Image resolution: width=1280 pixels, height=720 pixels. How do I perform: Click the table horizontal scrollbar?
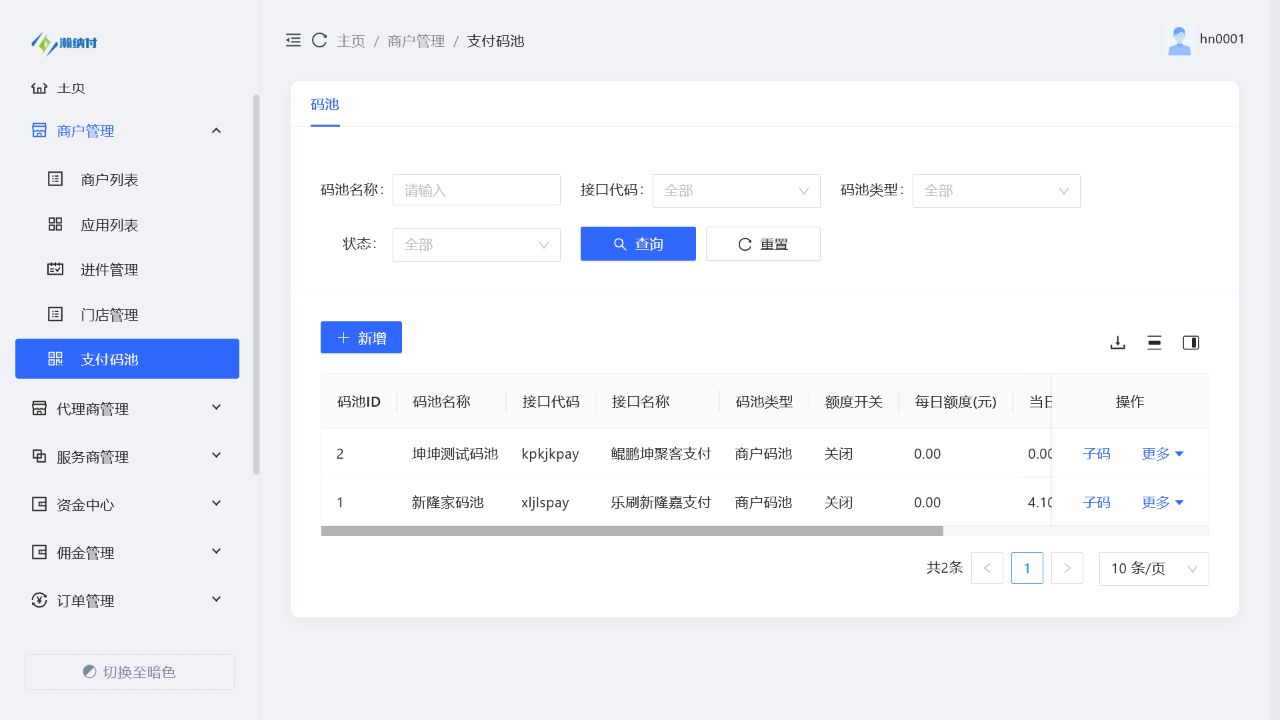pos(632,531)
